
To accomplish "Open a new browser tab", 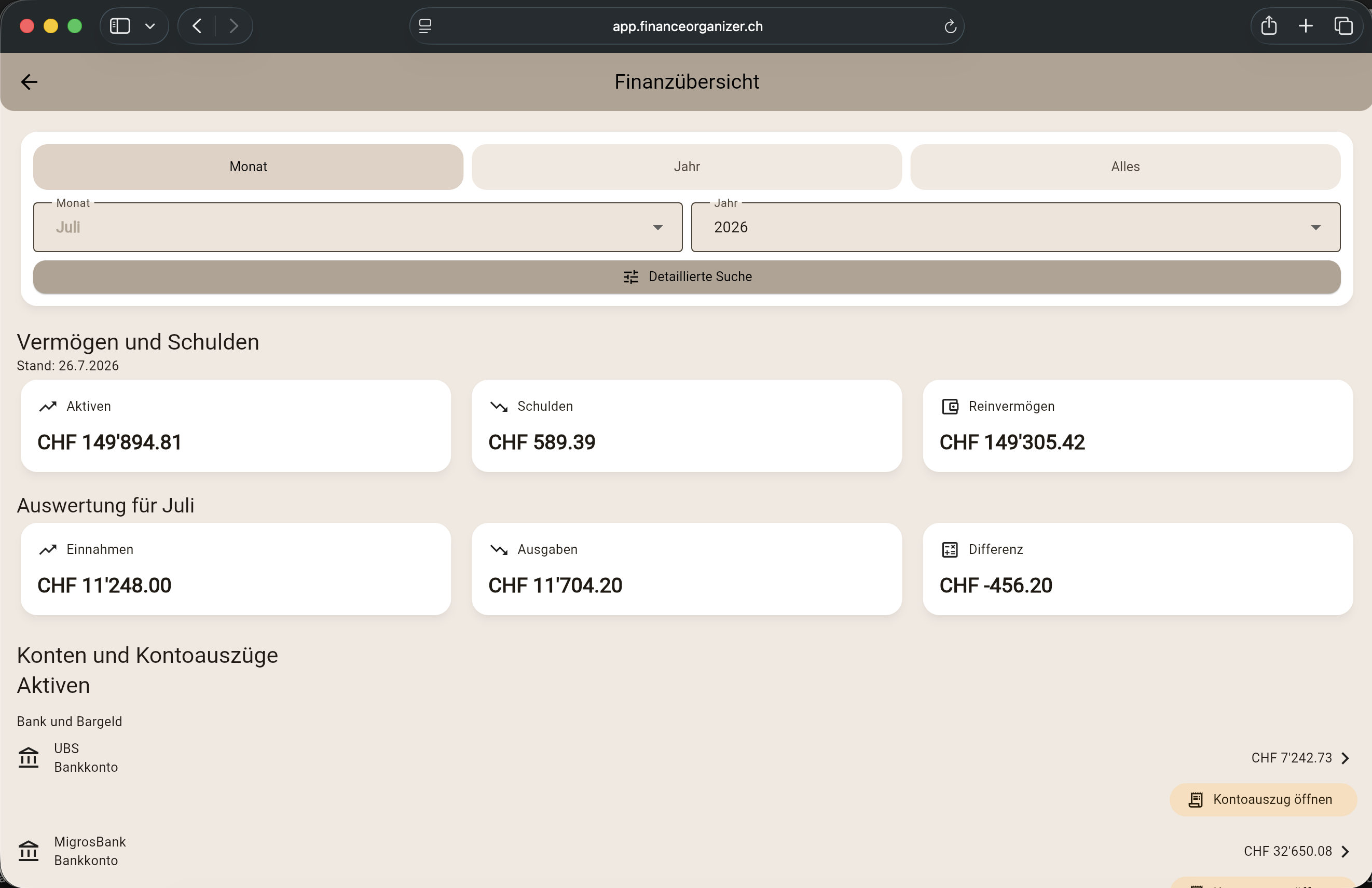I will coord(1306,26).
